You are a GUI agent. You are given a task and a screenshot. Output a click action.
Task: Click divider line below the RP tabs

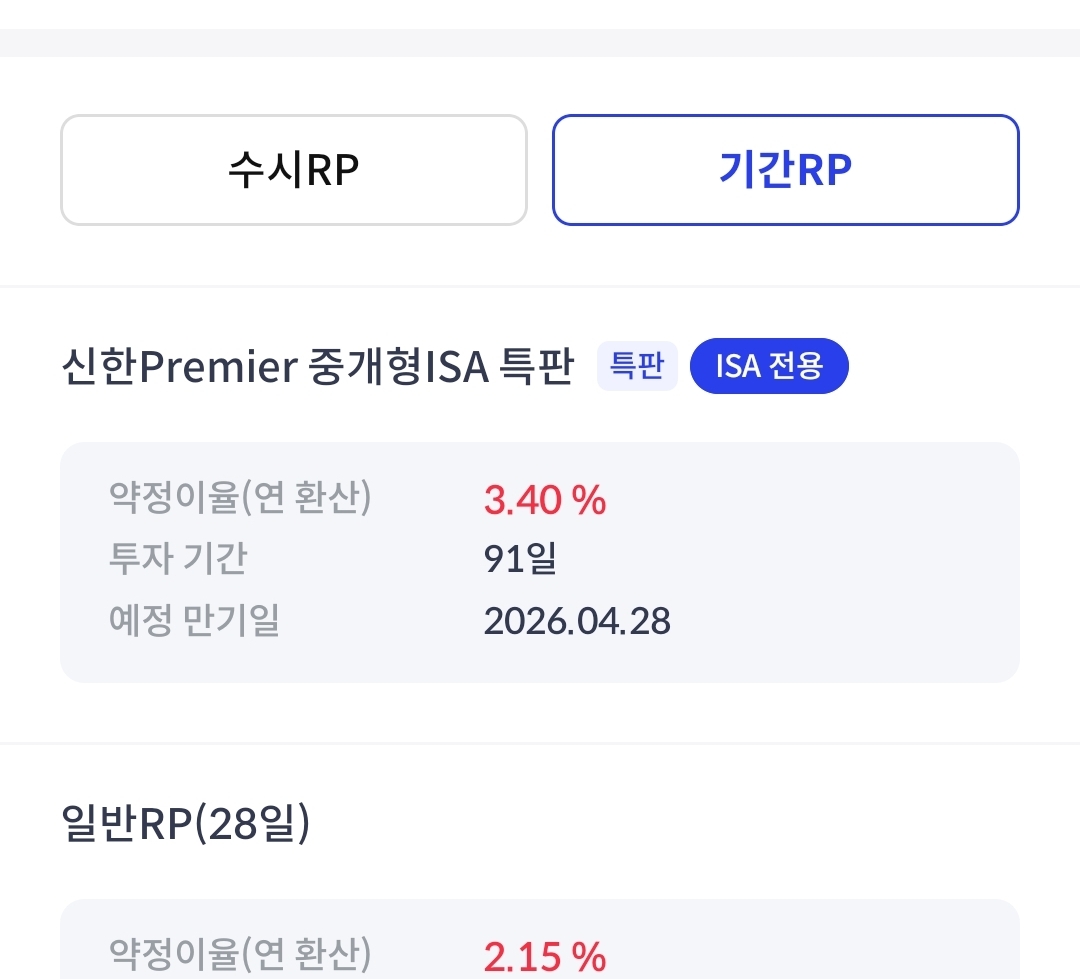tap(540, 287)
